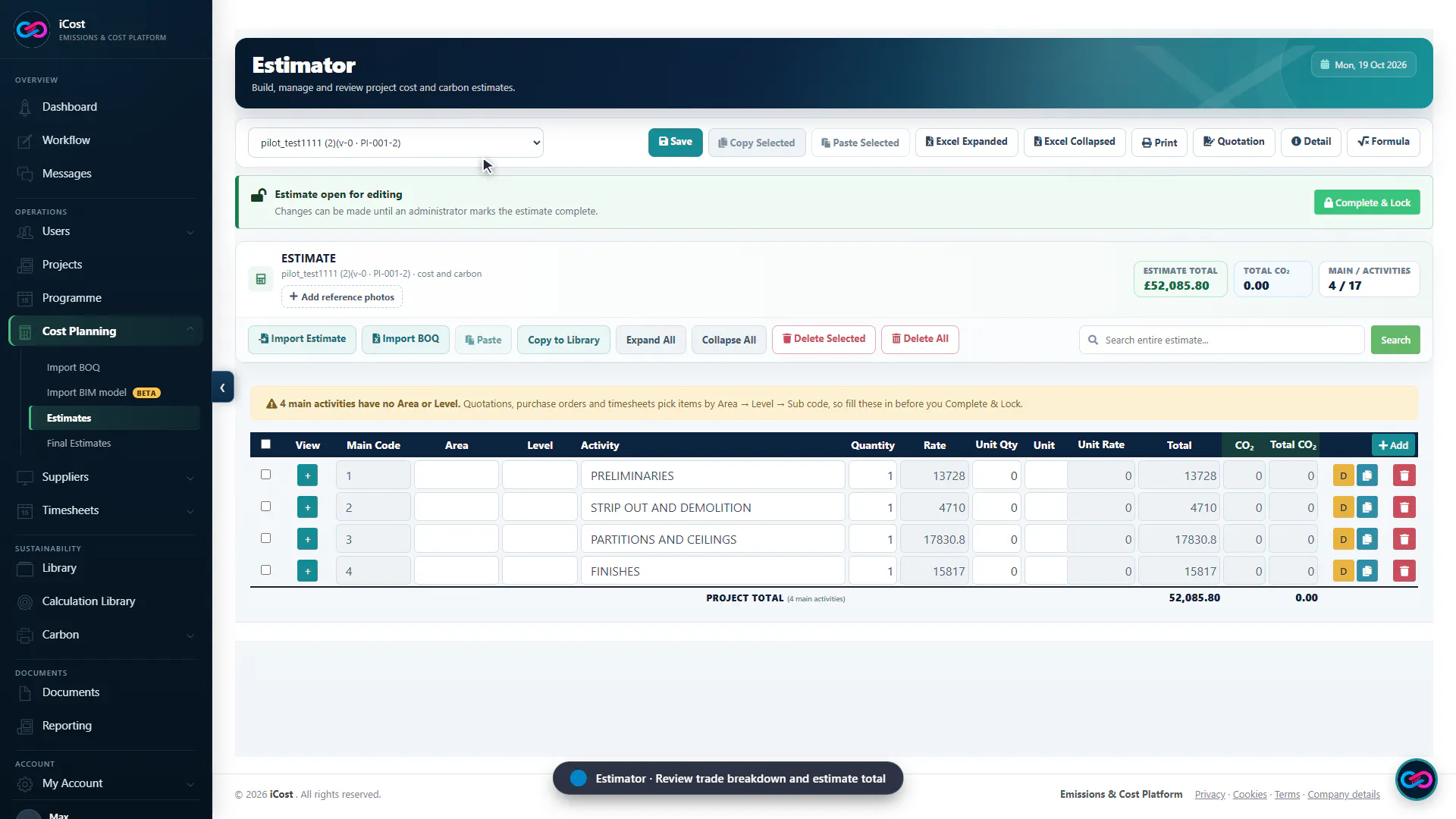Screen dimensions: 1456x819
Task: Open the Reporting page
Action: coord(67,726)
